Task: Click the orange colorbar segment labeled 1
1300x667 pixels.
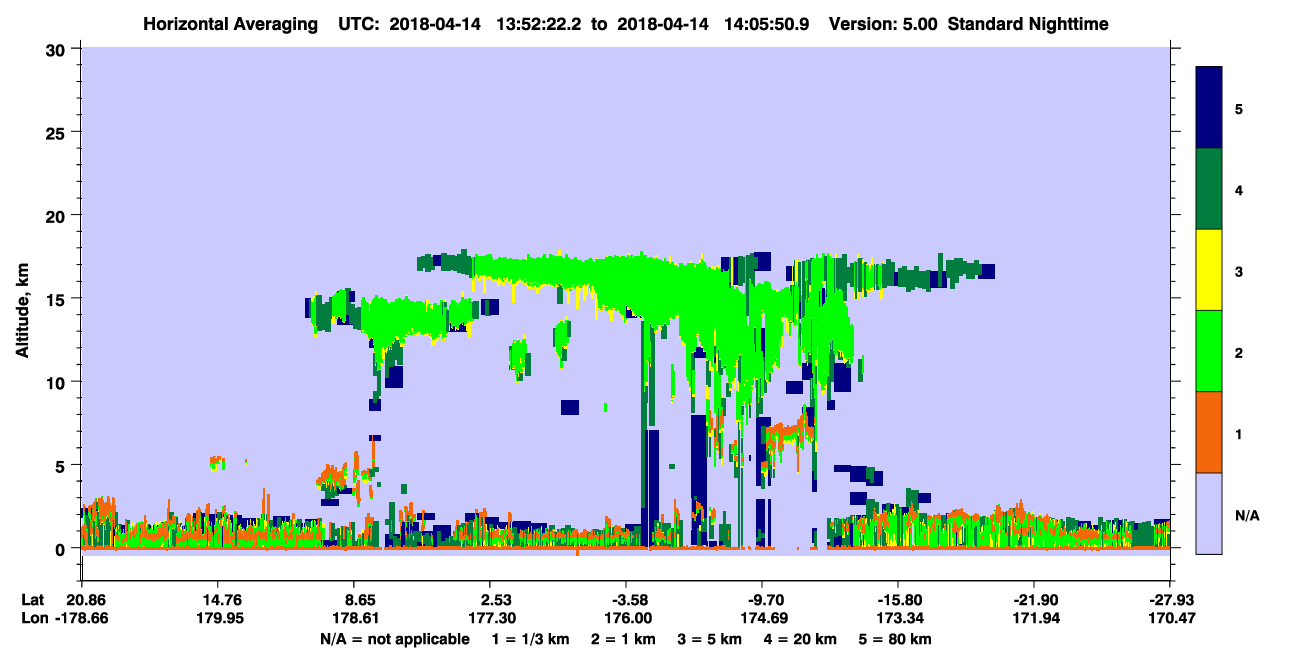Action: pos(1209,432)
